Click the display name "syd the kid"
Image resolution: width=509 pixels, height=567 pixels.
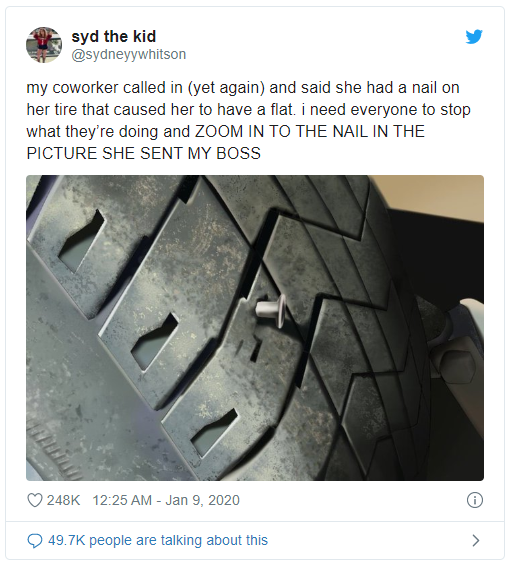pos(114,37)
